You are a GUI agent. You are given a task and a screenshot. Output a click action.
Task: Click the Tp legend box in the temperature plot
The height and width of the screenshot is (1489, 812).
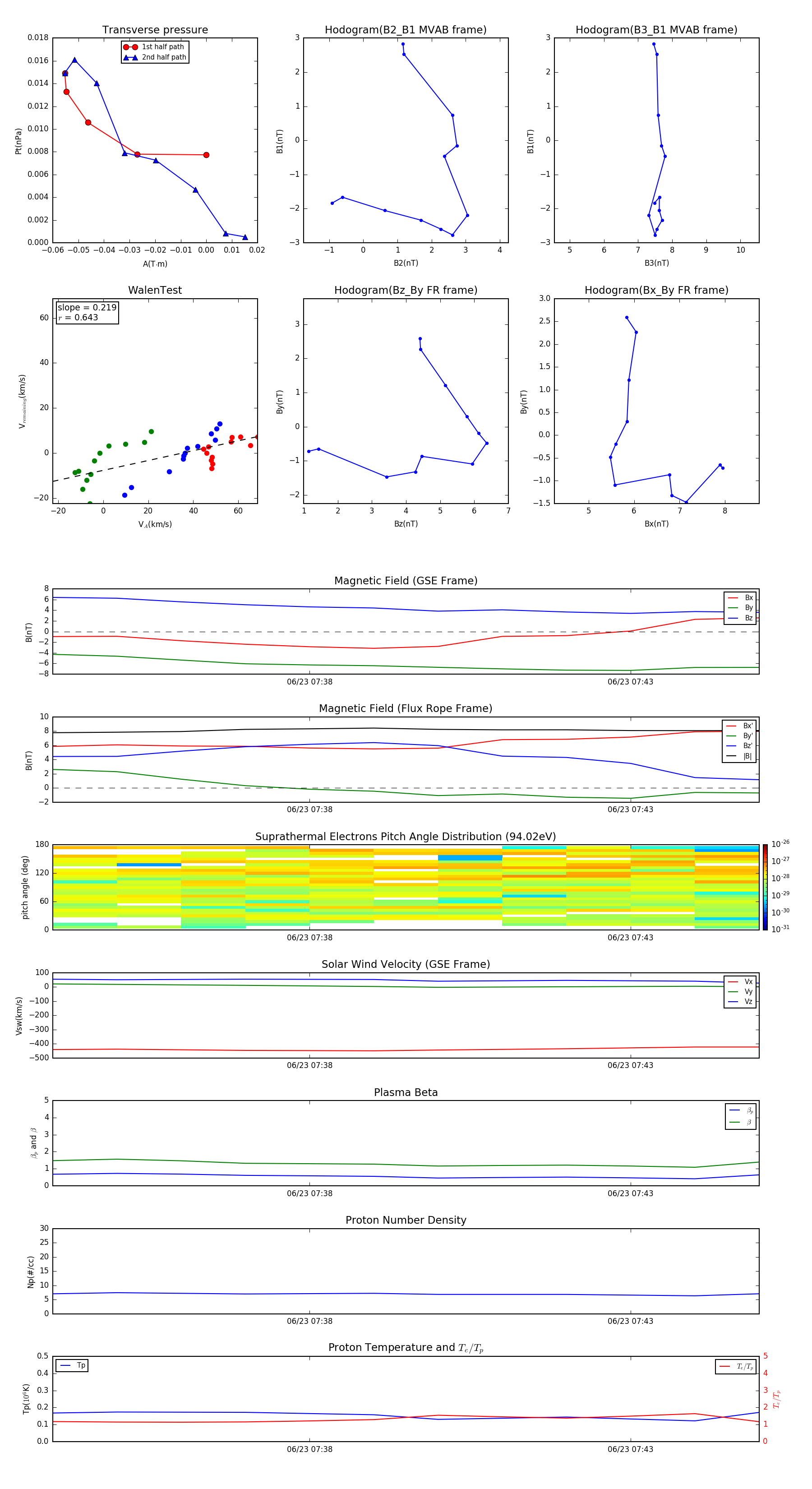(72, 1365)
